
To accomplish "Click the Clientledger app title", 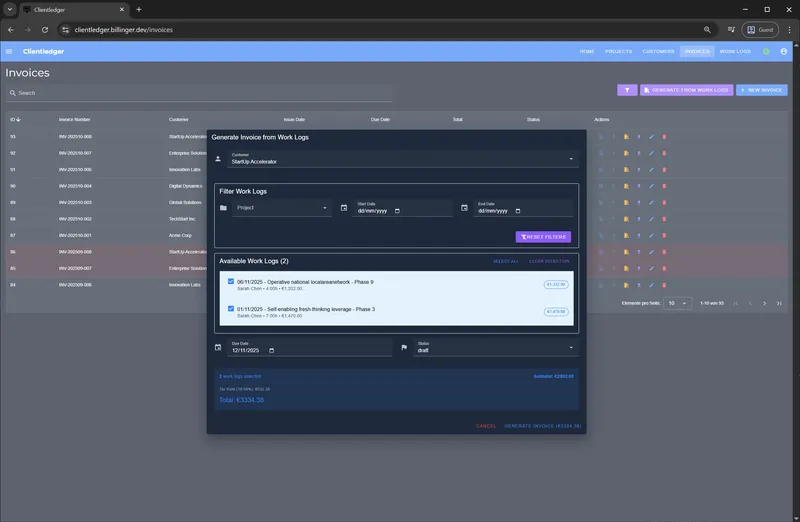I will click(x=43, y=52).
